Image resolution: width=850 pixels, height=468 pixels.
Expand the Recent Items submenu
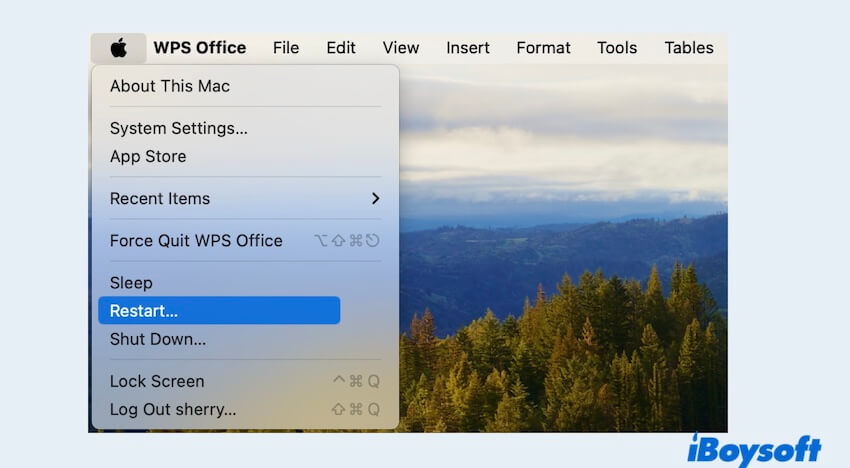tap(246, 198)
